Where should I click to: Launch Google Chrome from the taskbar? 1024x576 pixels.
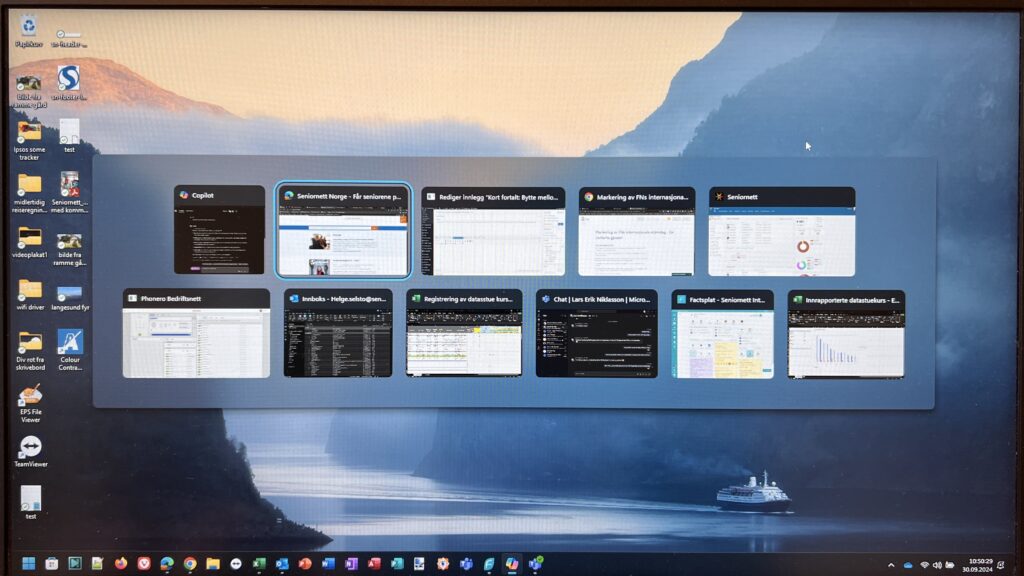tap(188, 562)
